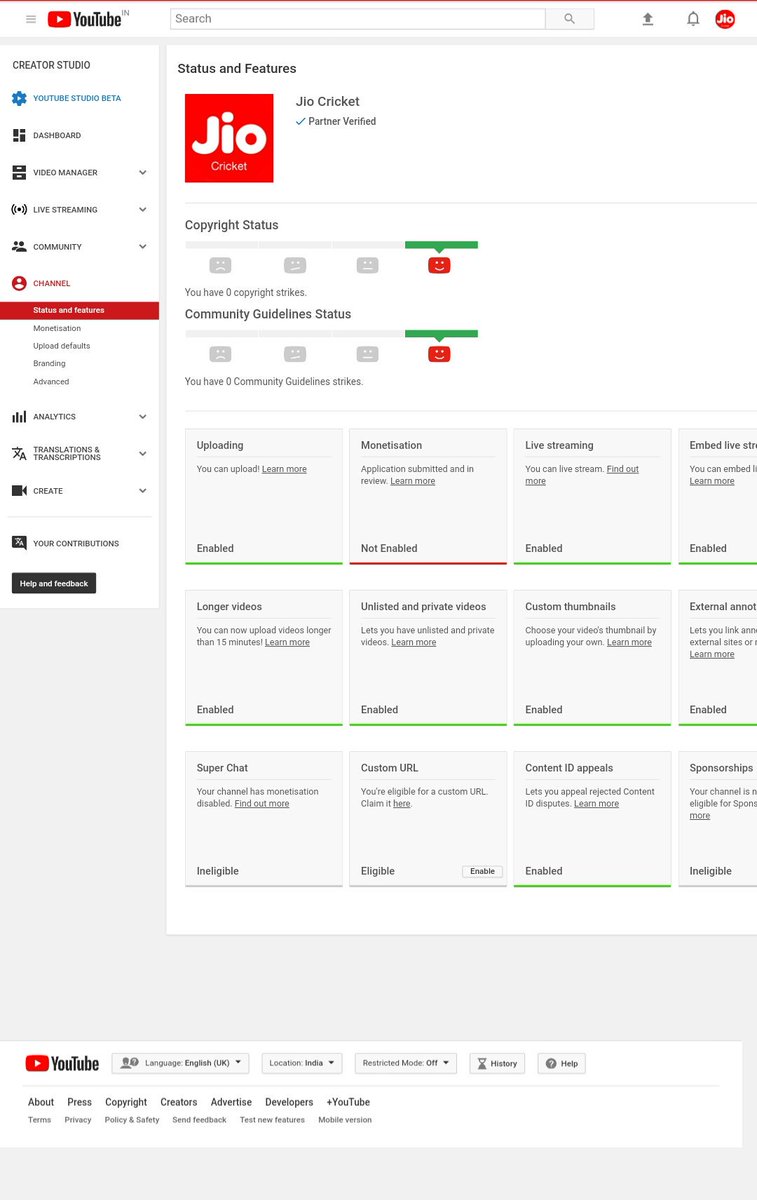Viewport: 757px width, 1200px height.
Task: Select Monetisation under Channel
Action: click(57, 328)
